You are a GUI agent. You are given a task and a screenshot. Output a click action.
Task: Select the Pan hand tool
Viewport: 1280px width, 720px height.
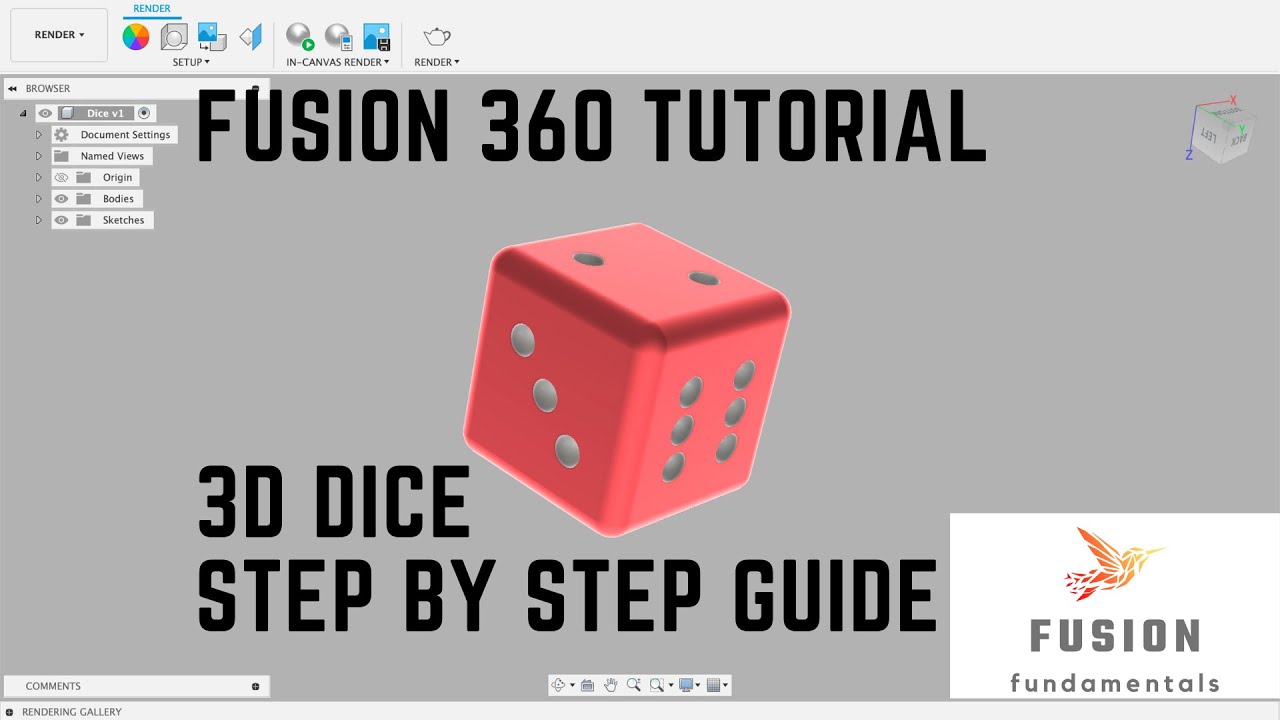(x=610, y=685)
